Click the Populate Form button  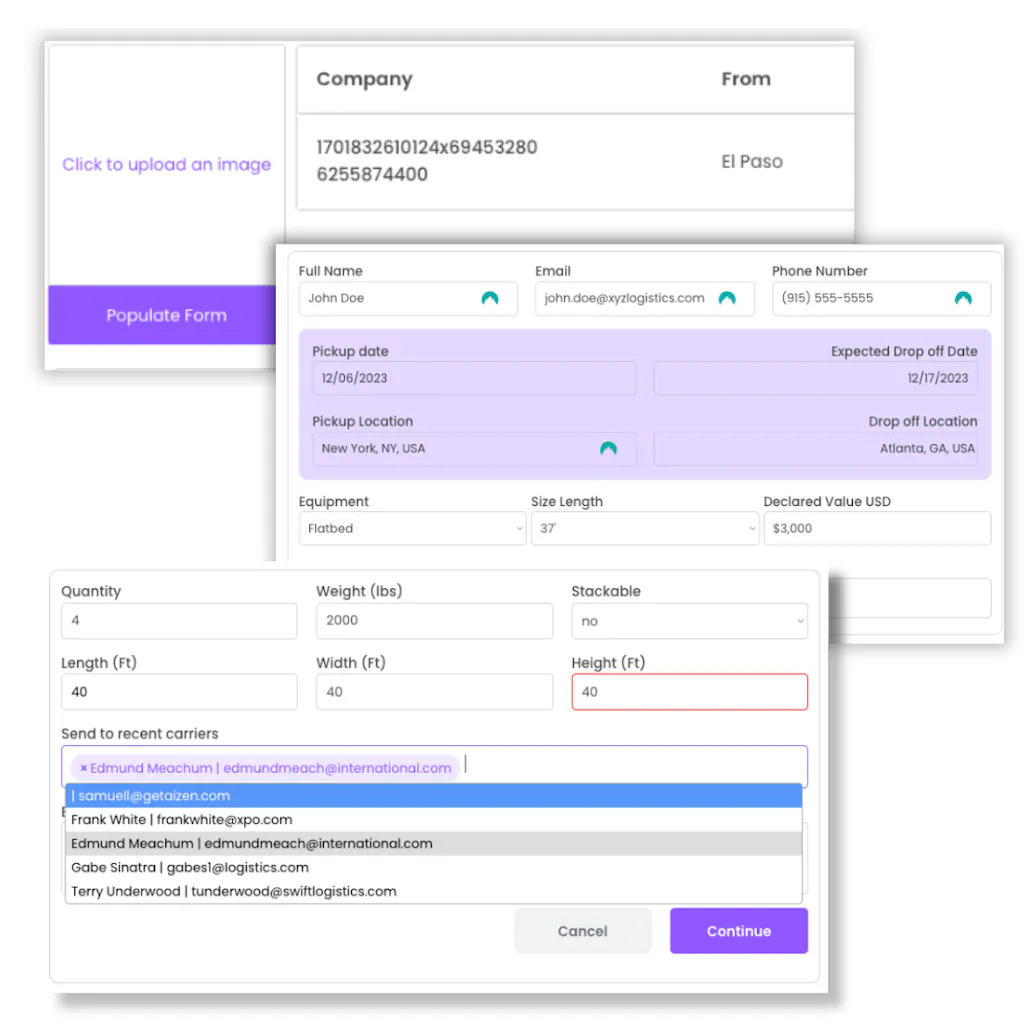(166, 315)
